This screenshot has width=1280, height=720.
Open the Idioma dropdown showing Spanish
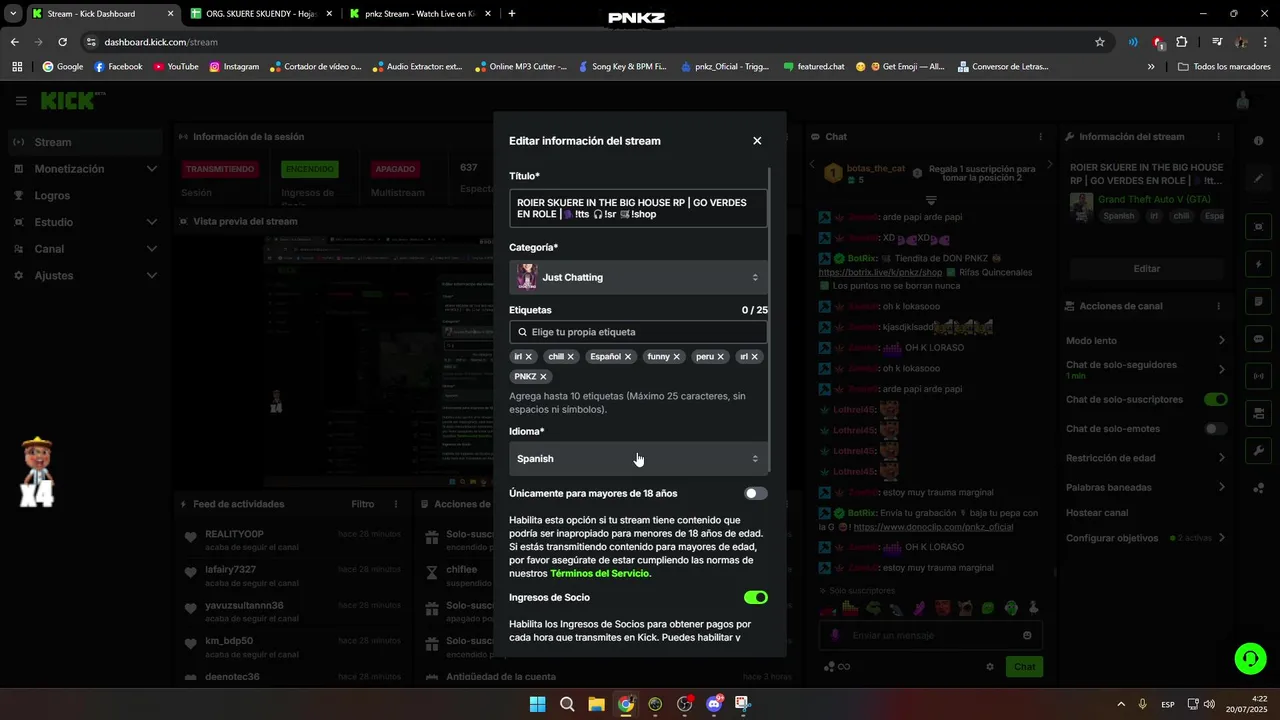638,459
